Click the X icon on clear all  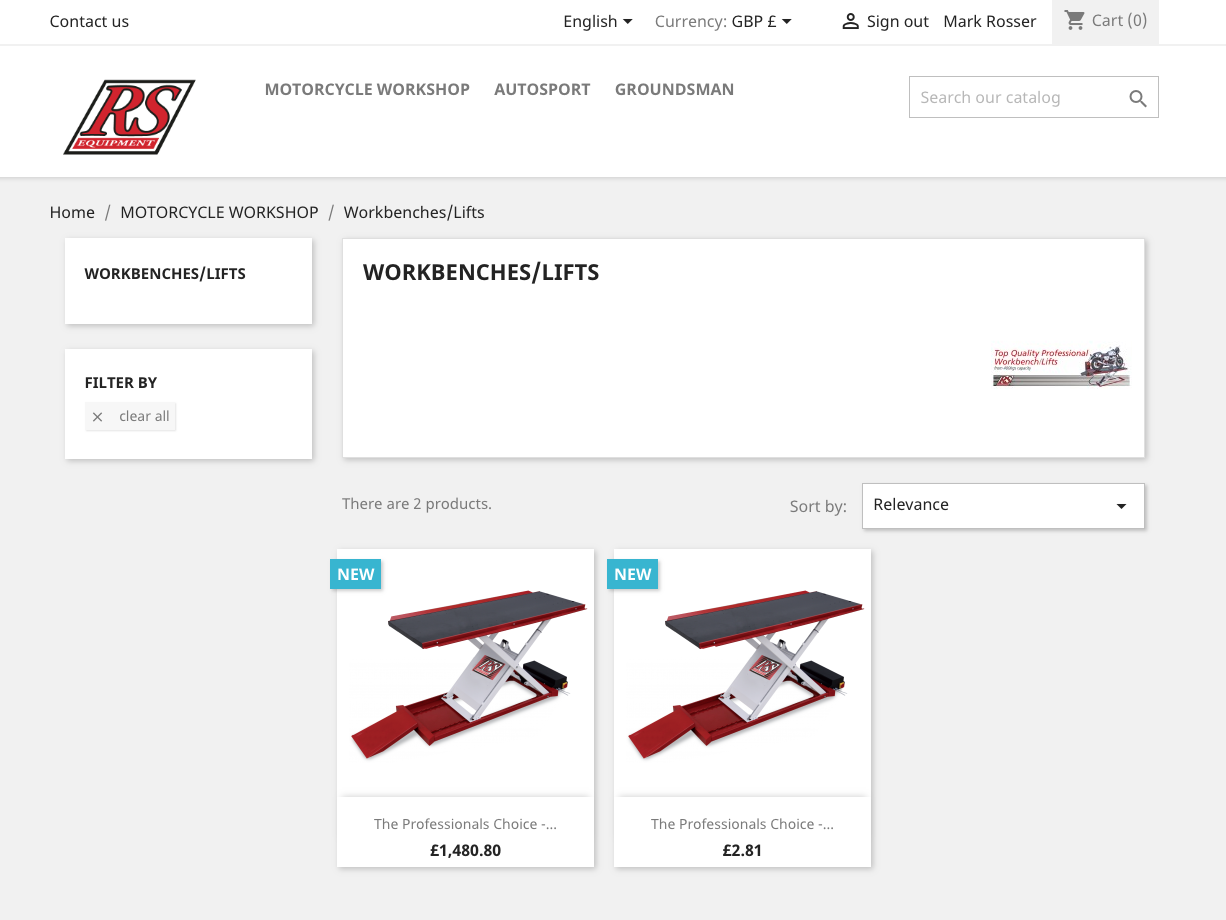[x=97, y=417]
